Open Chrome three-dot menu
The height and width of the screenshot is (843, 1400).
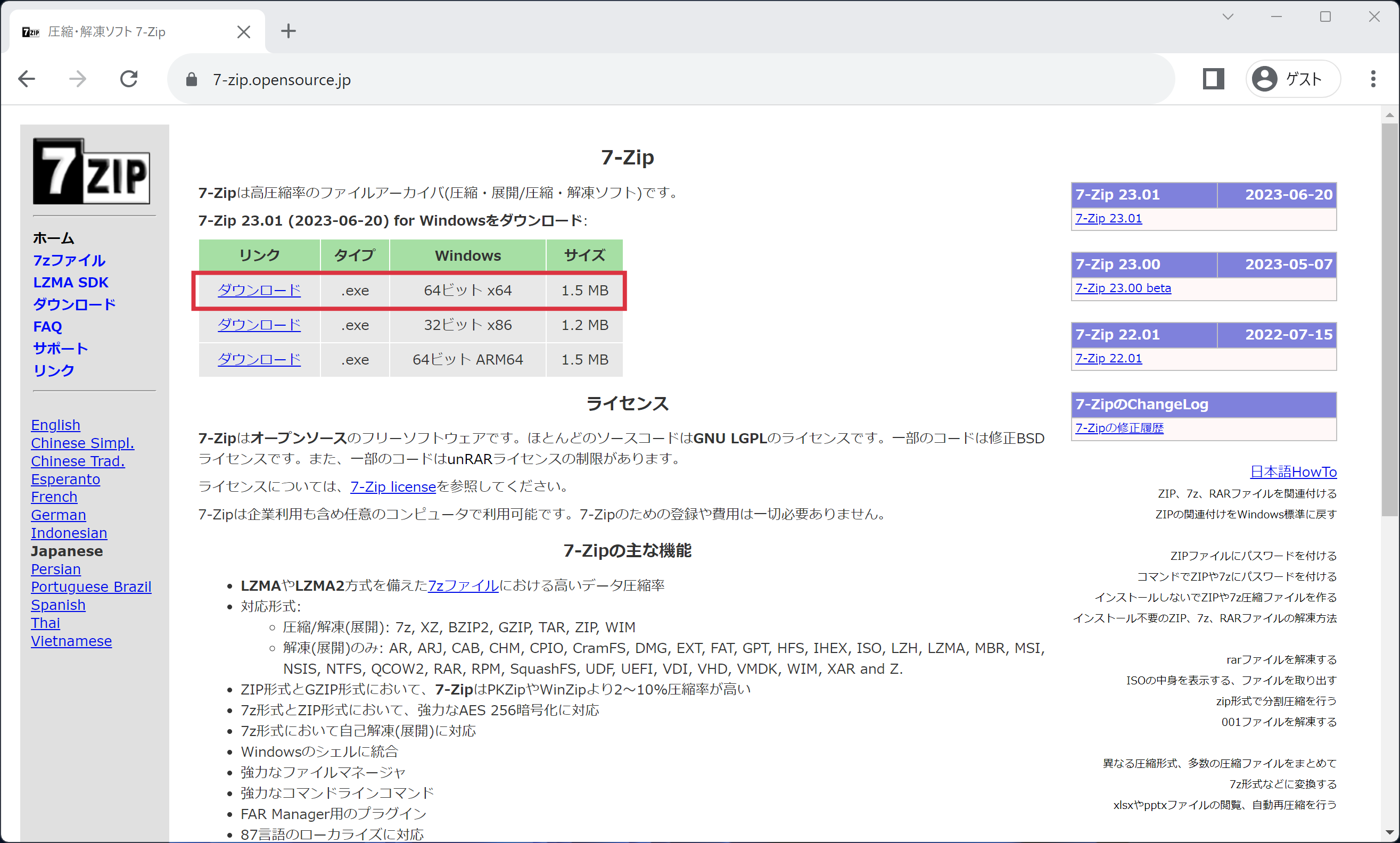click(x=1373, y=79)
